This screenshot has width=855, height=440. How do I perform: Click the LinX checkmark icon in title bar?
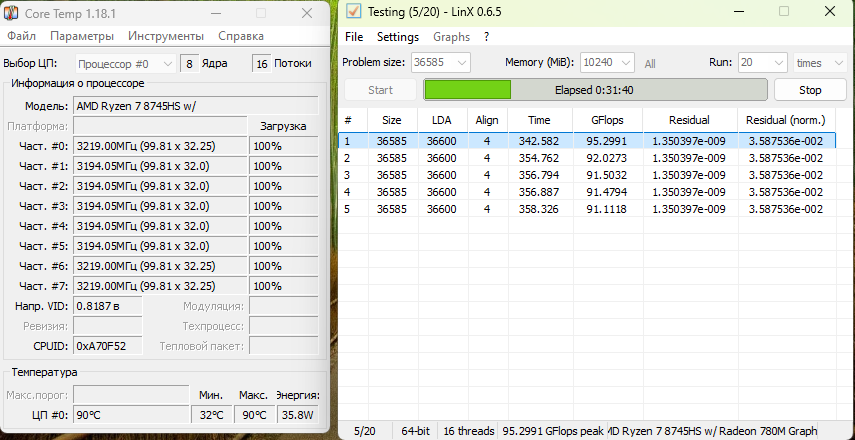pos(353,11)
